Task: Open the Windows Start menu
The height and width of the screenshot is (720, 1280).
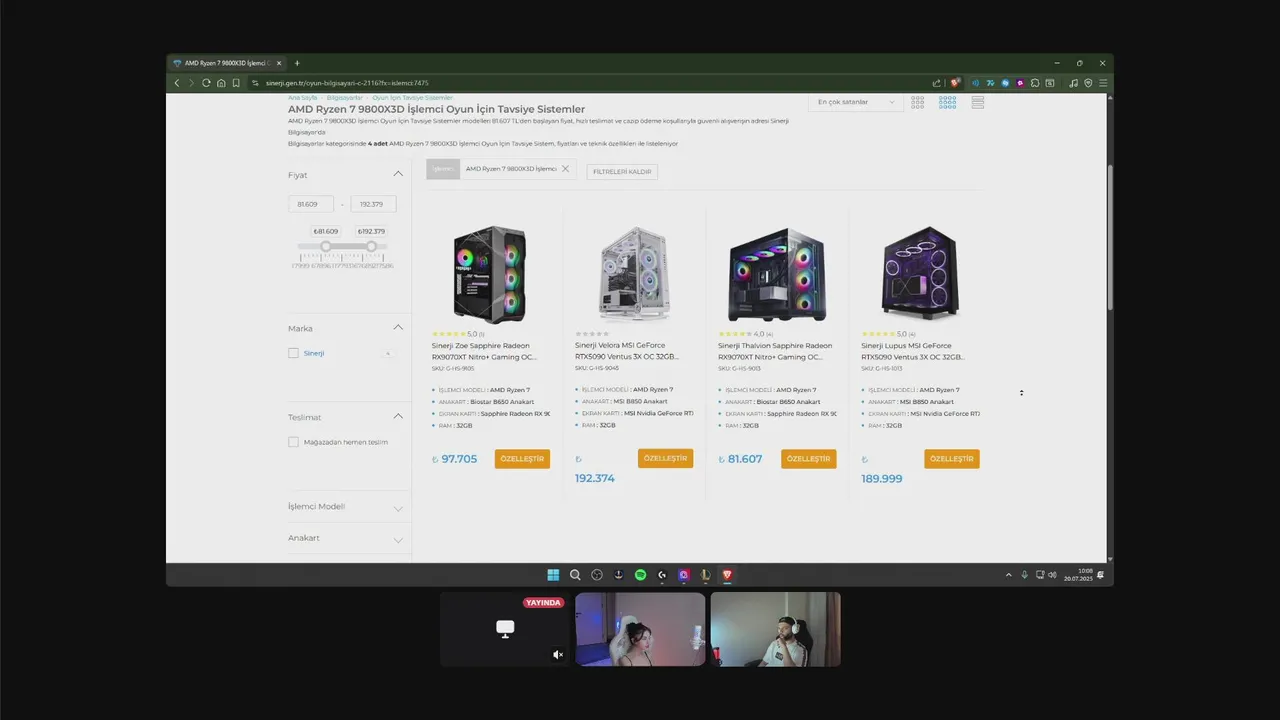Action: (553, 575)
